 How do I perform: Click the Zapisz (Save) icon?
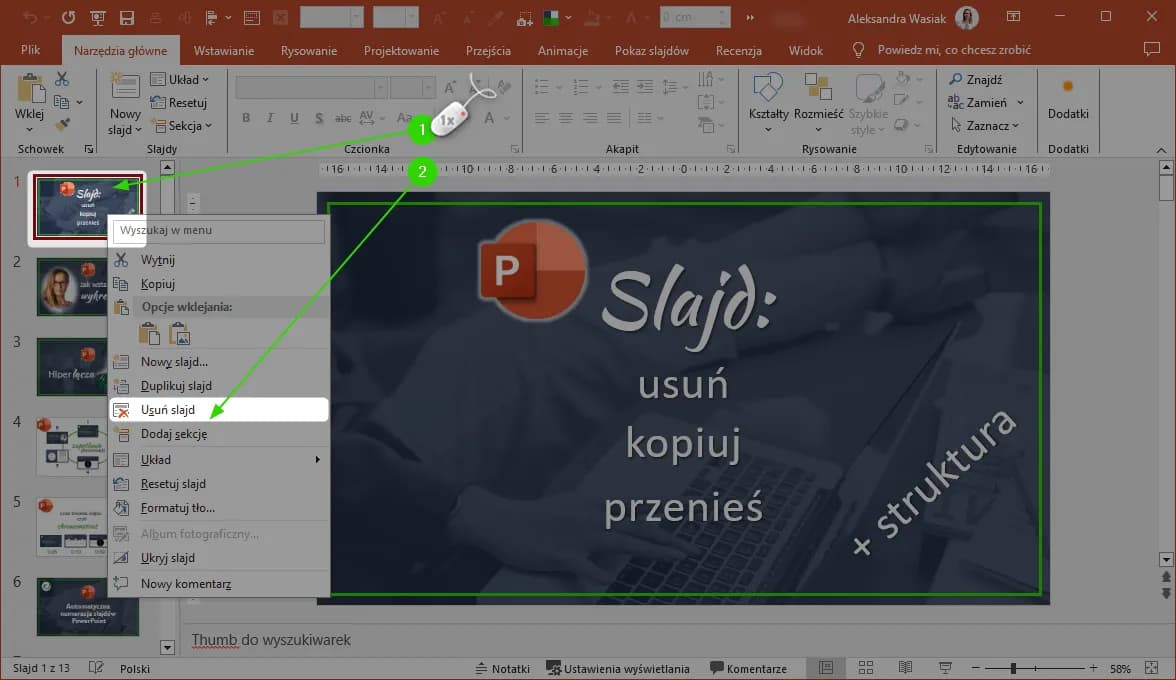point(125,17)
